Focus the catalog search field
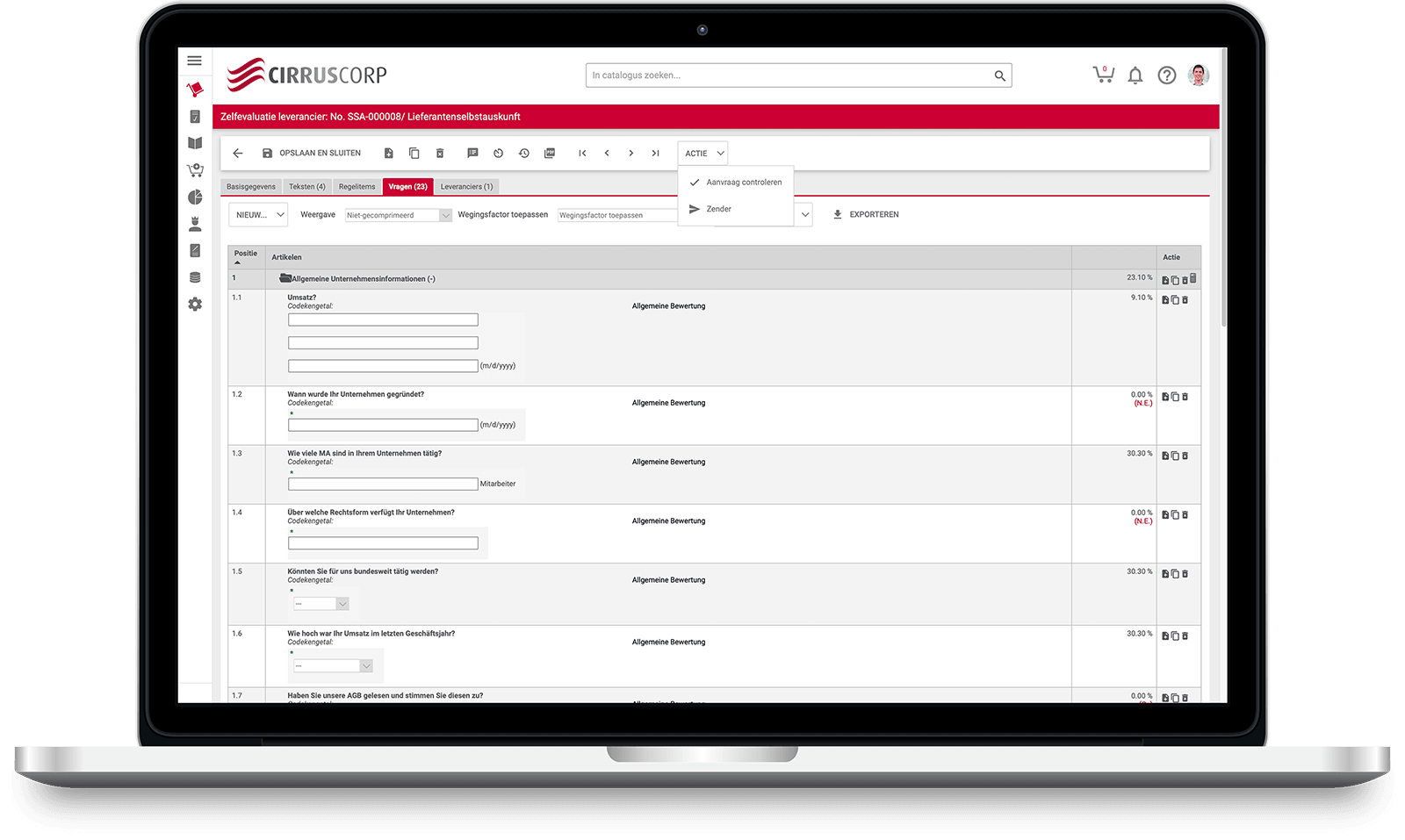 (788, 75)
